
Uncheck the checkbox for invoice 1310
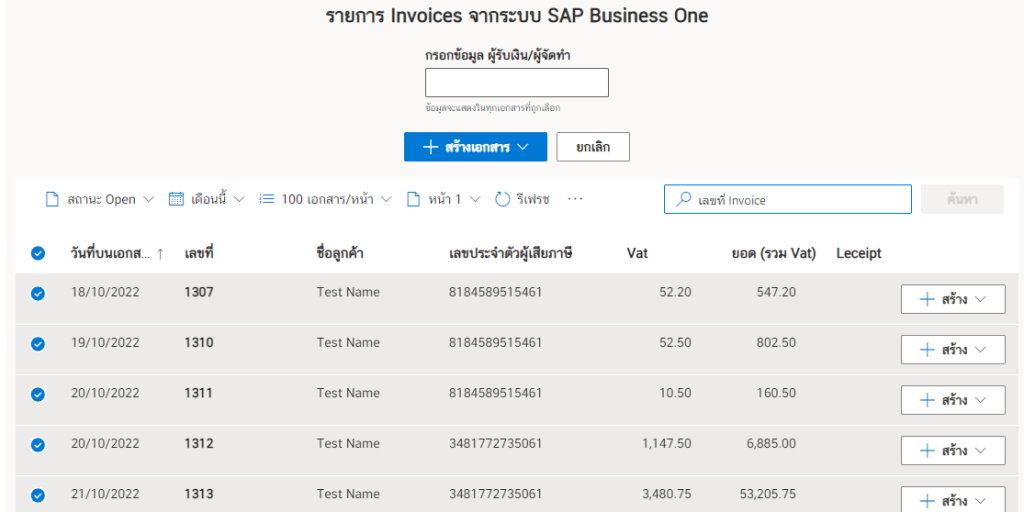(x=38, y=344)
